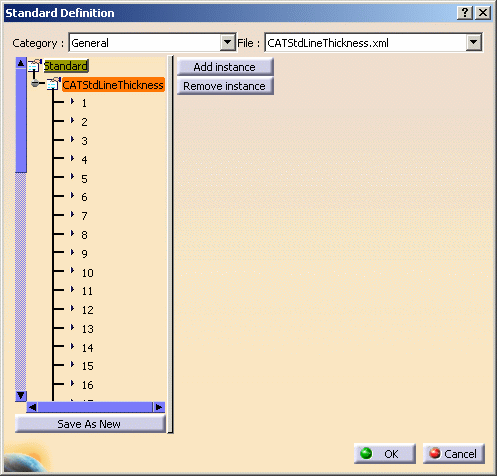Image resolution: width=497 pixels, height=476 pixels.
Task: Click the red Cancel button
Action: tap(454, 454)
